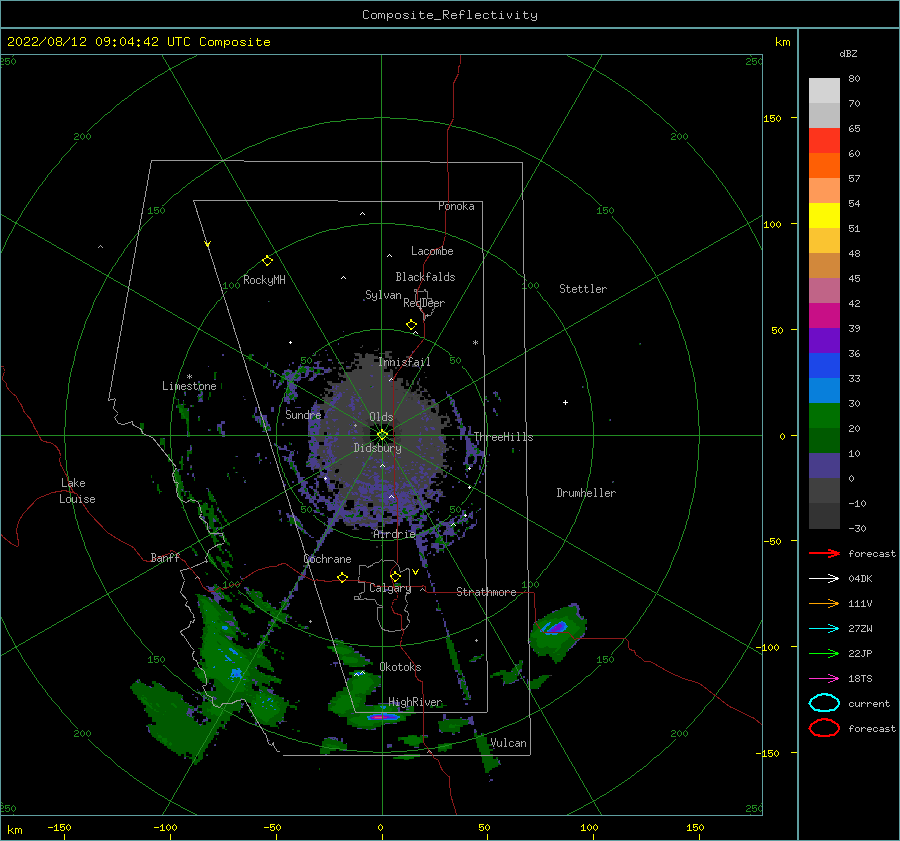Image resolution: width=900 pixels, height=841 pixels.
Task: Click the green 22JP arrow icon
Action: [824, 653]
